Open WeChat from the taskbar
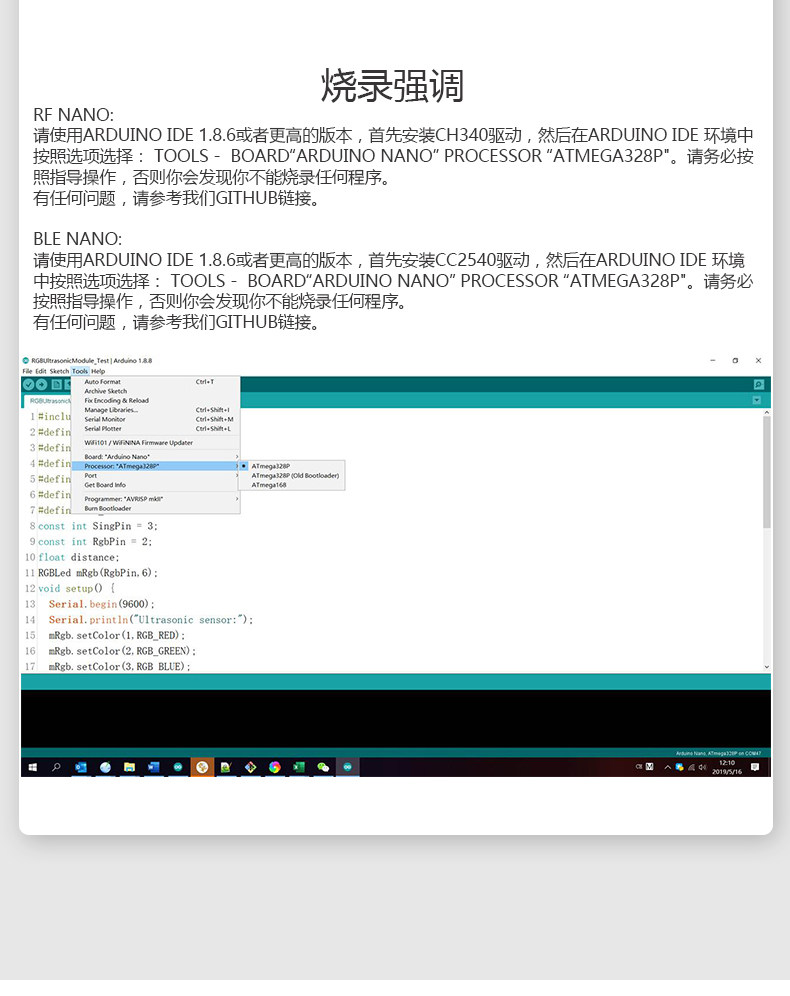The height and width of the screenshot is (996, 790). tap(323, 767)
